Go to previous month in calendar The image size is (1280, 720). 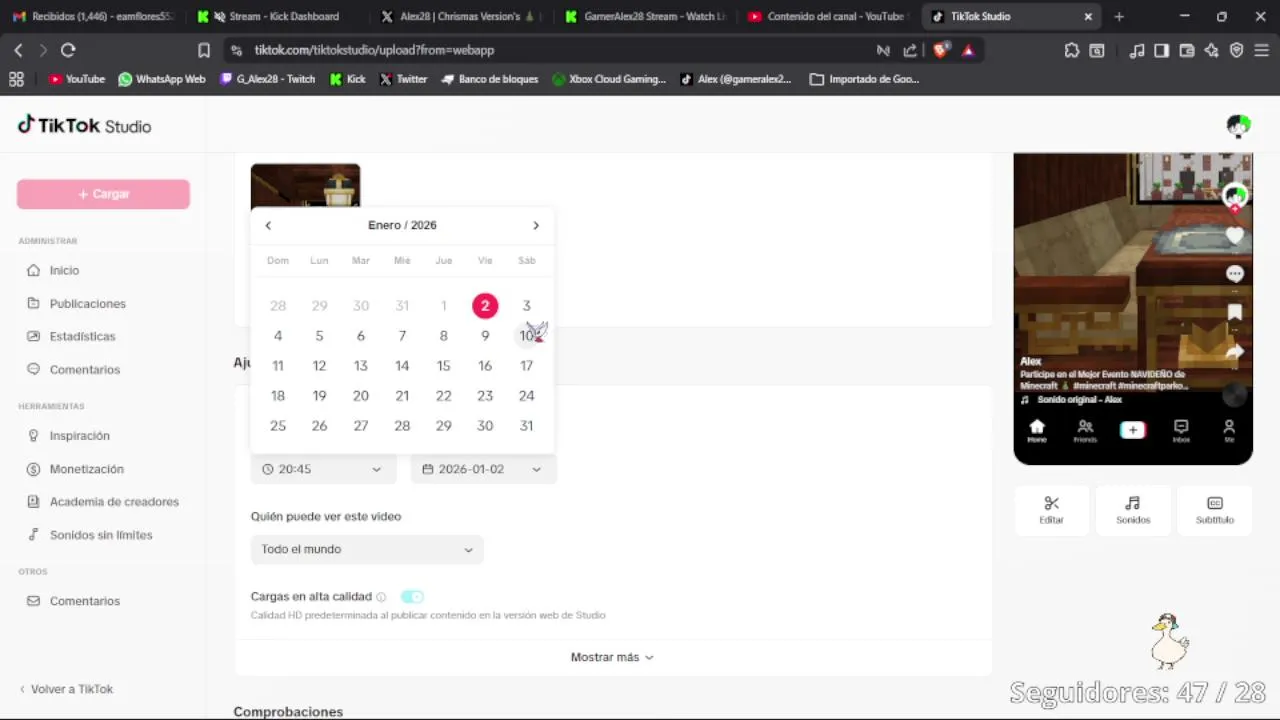(268, 225)
